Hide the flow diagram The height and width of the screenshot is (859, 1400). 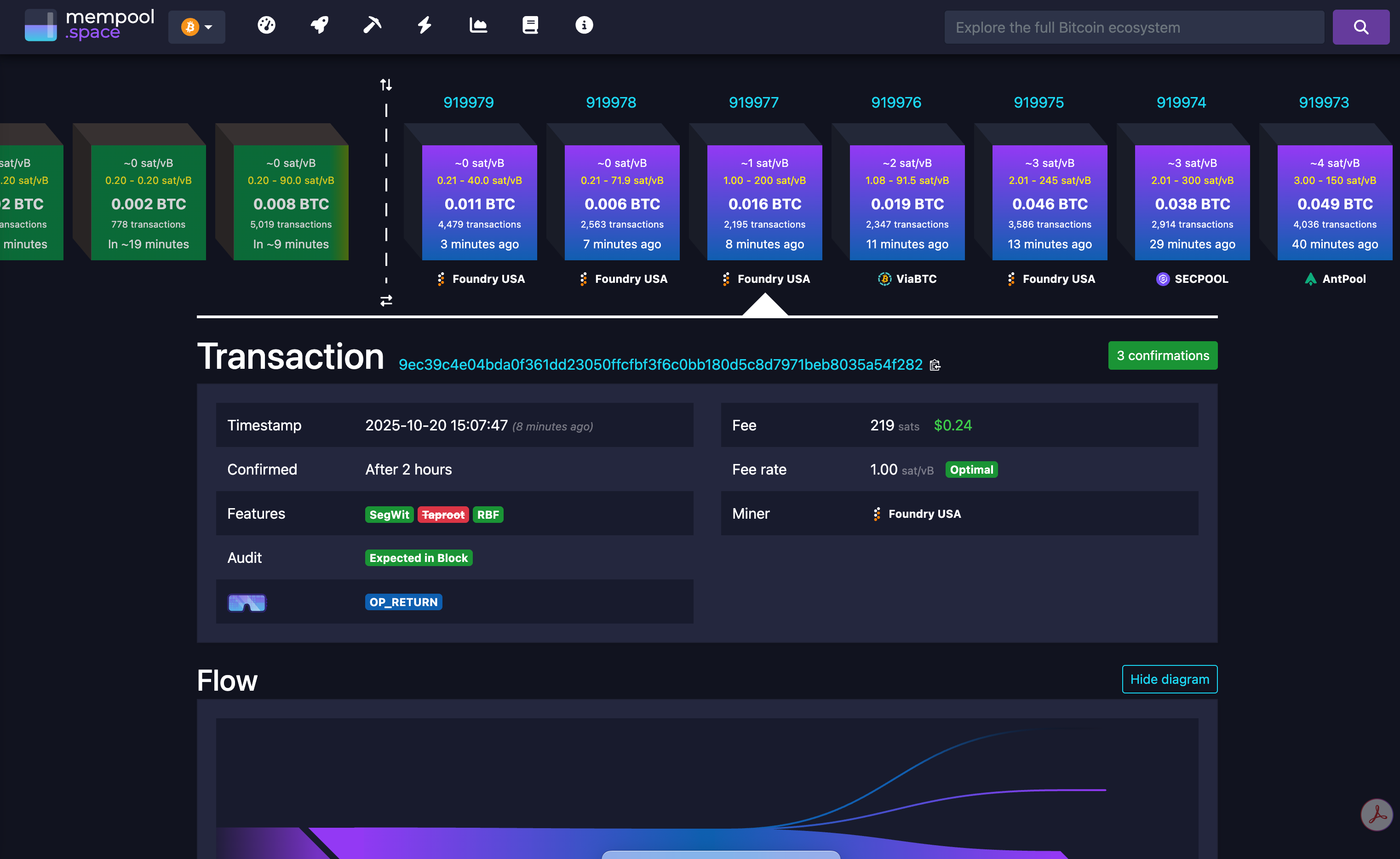click(x=1169, y=679)
